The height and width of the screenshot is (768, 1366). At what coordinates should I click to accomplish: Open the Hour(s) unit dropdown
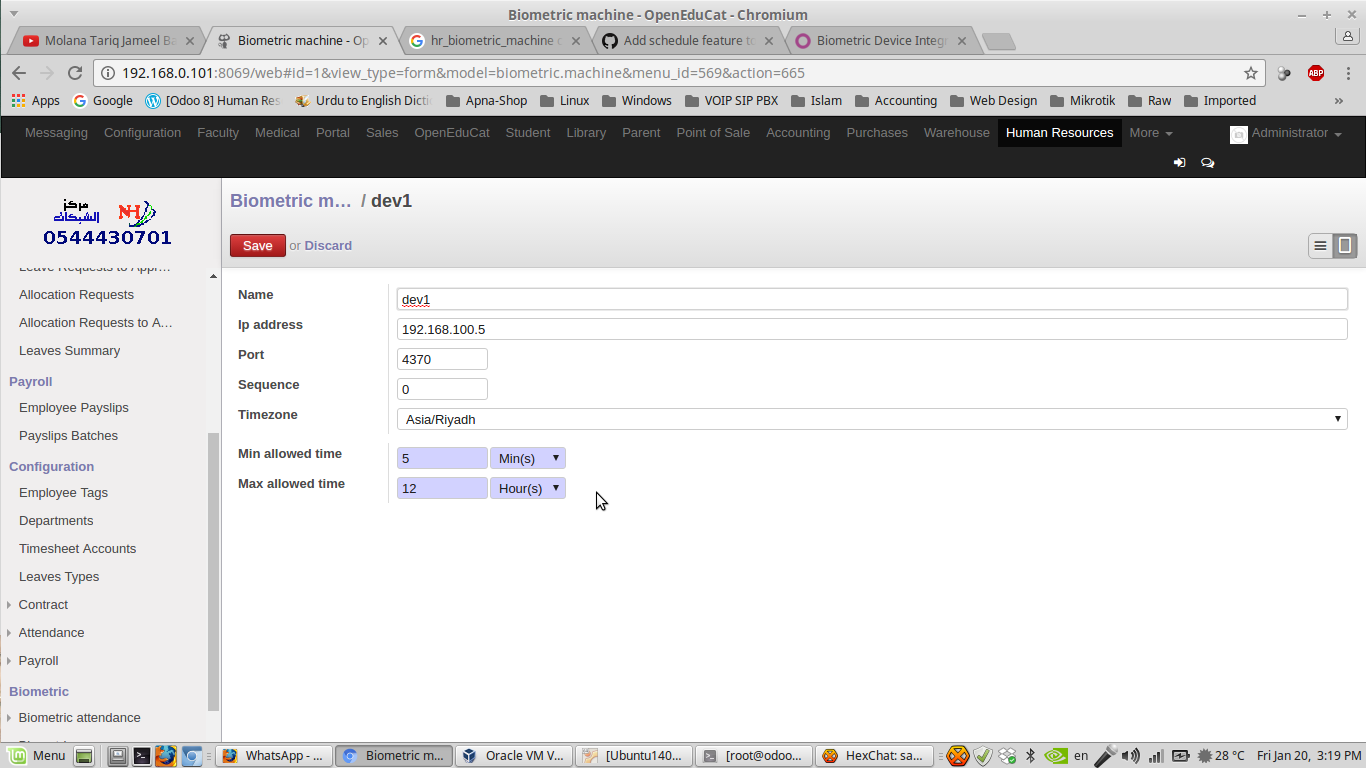pos(528,488)
